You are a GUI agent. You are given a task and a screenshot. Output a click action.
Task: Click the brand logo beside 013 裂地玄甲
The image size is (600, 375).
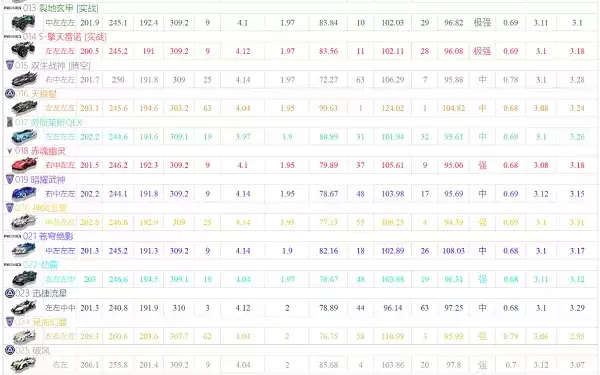[x=12, y=8]
